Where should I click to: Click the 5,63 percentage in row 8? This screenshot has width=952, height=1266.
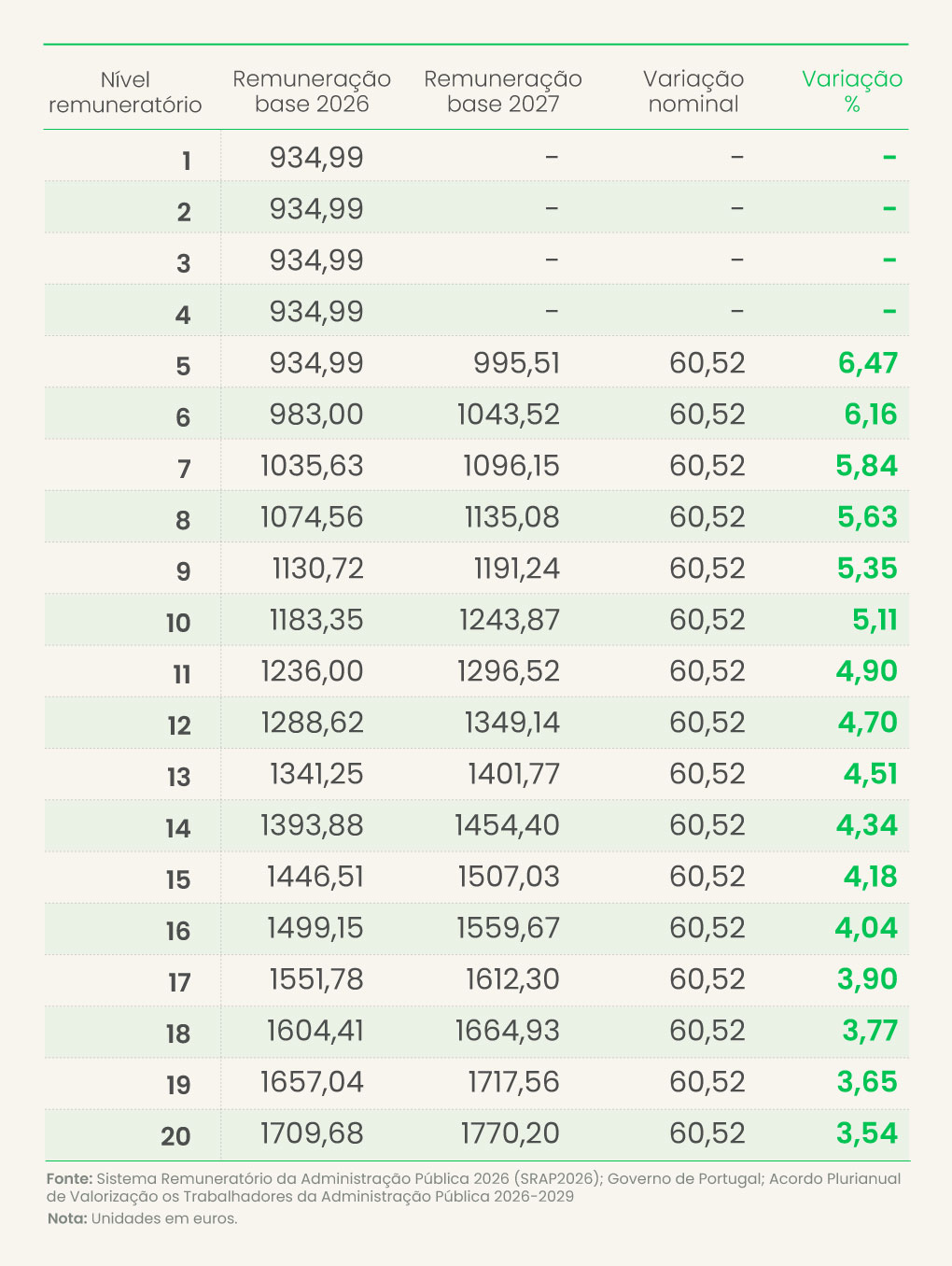pos(867,517)
